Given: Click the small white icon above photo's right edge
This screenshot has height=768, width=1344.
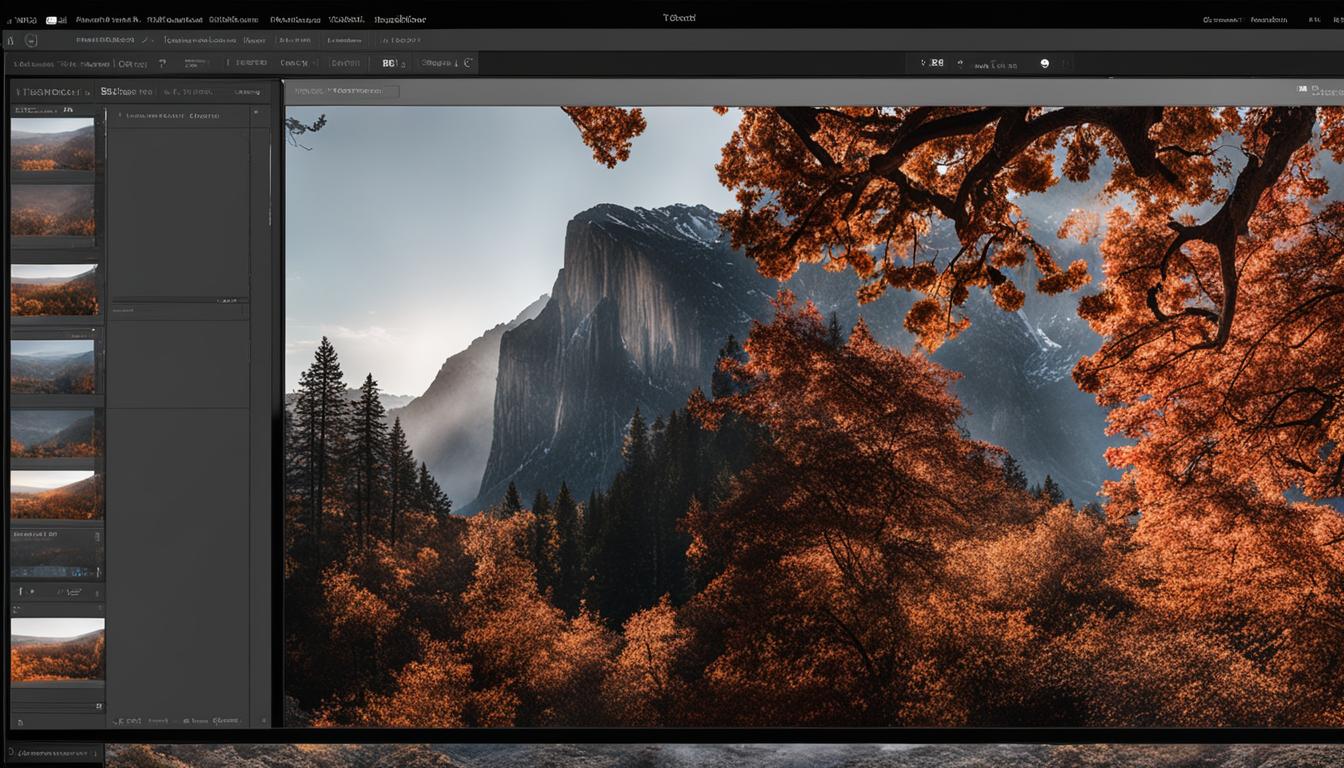Looking at the screenshot, I should [1302, 90].
